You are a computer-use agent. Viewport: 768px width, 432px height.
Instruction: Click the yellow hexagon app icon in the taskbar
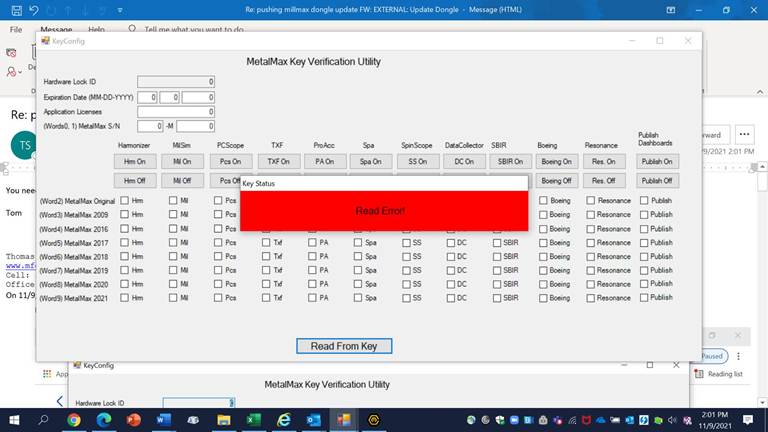coord(374,420)
